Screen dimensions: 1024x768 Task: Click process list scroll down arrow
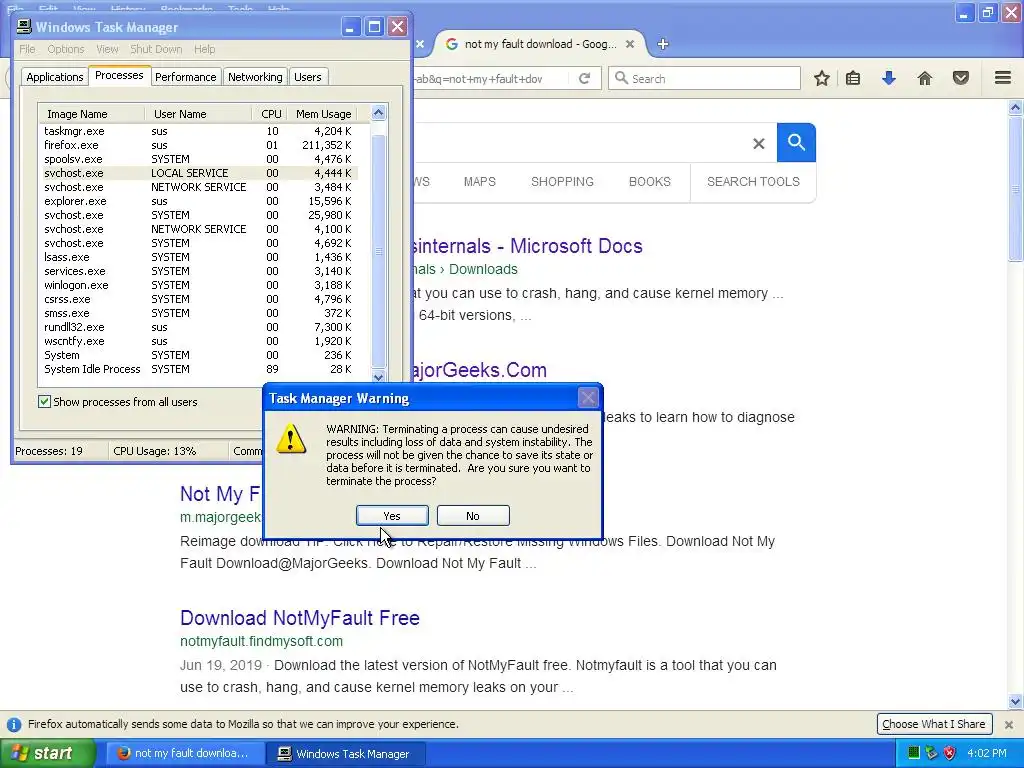click(x=378, y=376)
